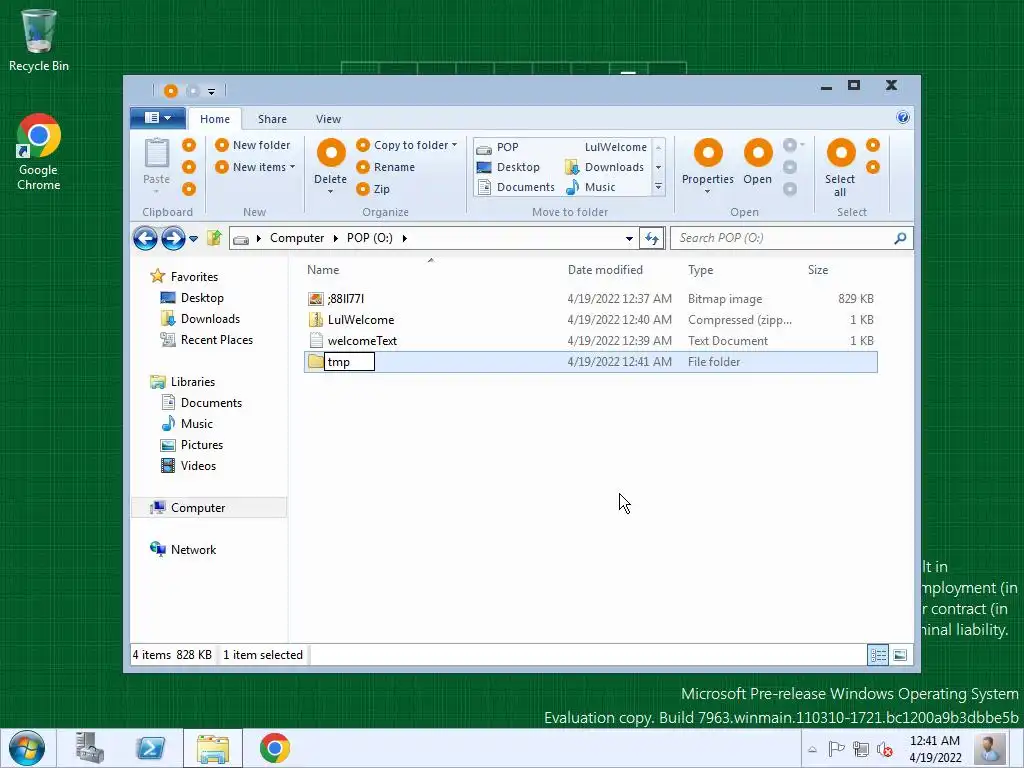This screenshot has height=768, width=1024.
Task: Switch to the View ribbon tab
Action: 328,119
